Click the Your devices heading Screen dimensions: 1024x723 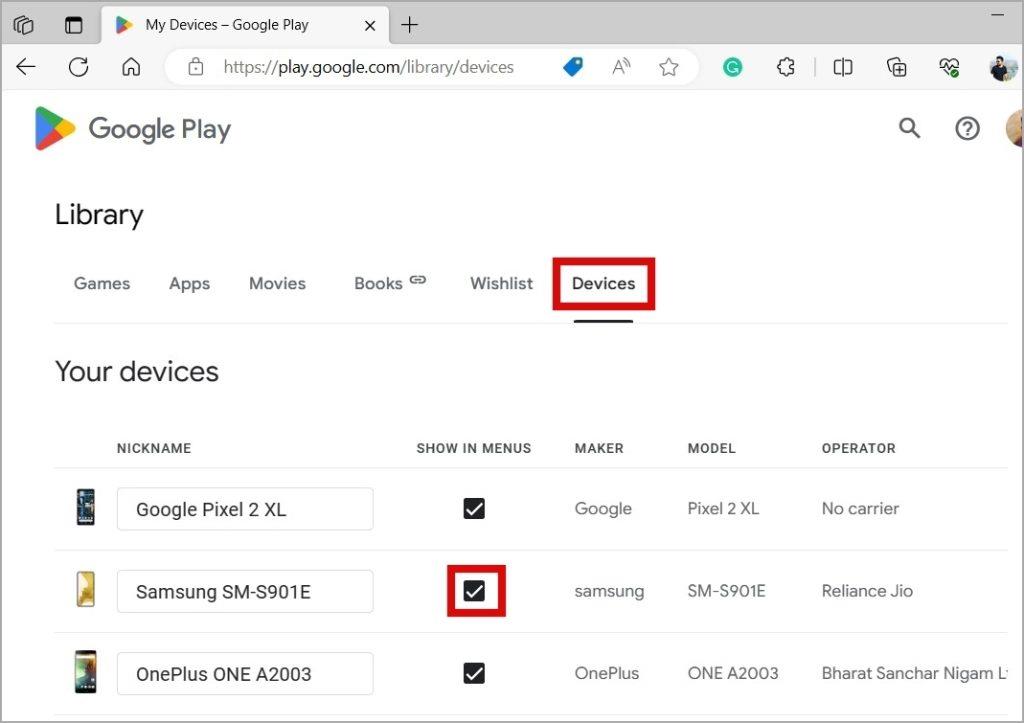(x=137, y=372)
